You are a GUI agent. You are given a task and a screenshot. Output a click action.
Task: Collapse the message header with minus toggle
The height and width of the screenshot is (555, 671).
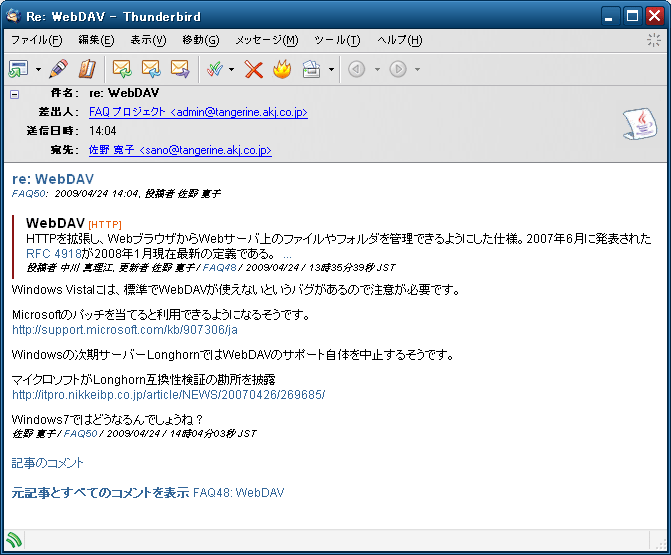(x=15, y=95)
